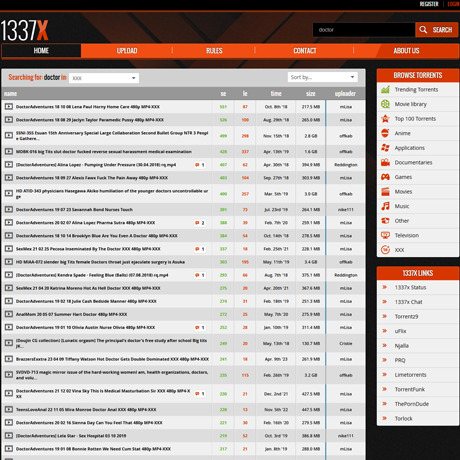Click in the search box containing "doctor"
This screenshot has height=460, width=460.
coord(364,30)
